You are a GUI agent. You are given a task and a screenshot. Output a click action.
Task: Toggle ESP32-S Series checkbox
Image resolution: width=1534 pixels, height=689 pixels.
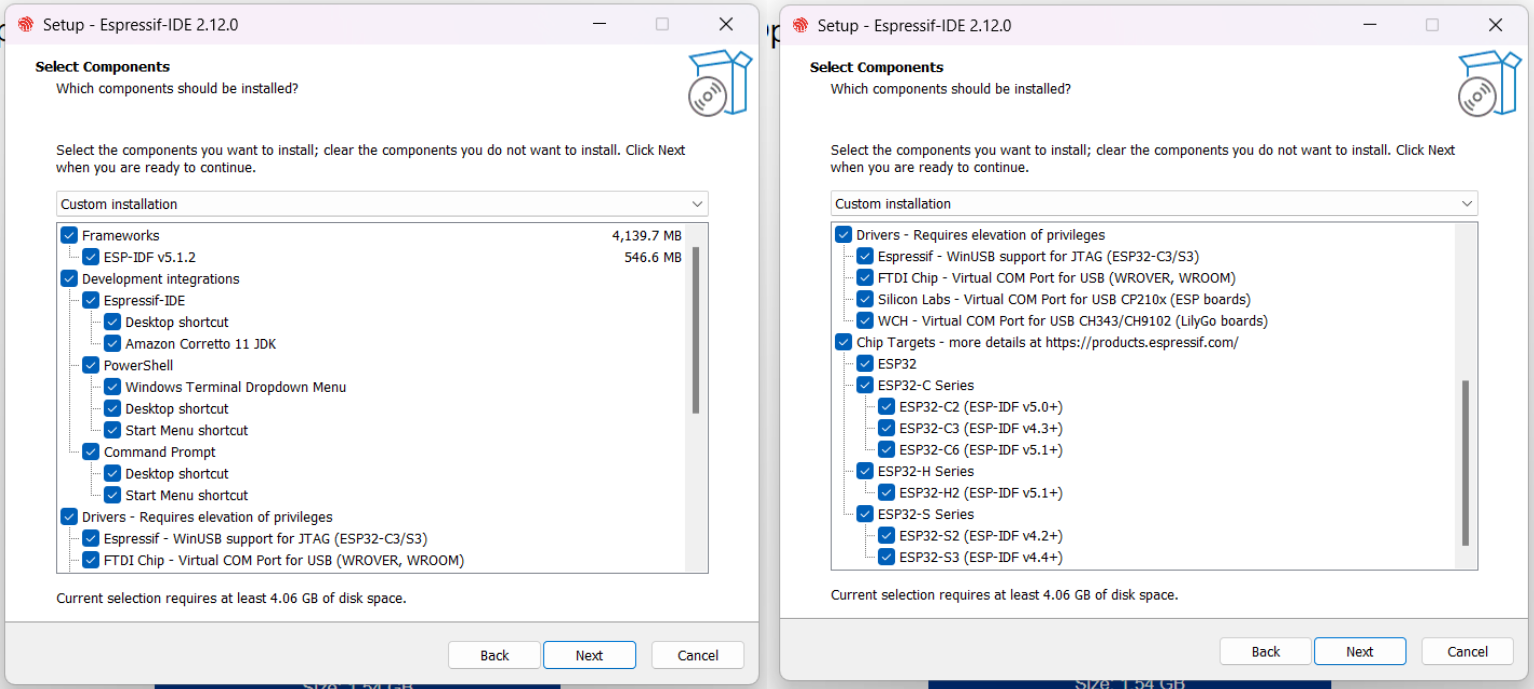(865, 514)
